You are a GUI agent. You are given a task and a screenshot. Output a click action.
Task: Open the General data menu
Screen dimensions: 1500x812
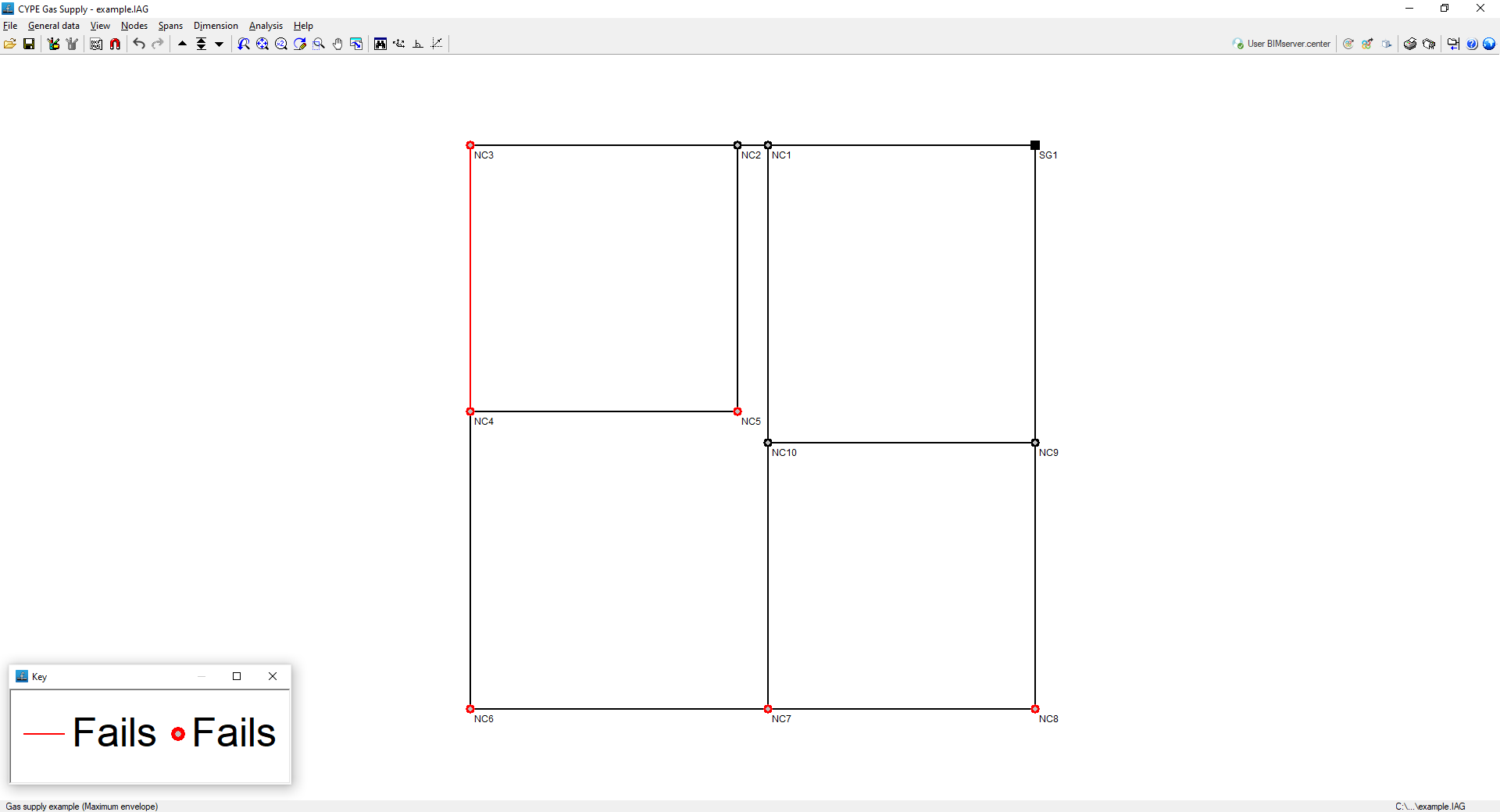tap(54, 26)
